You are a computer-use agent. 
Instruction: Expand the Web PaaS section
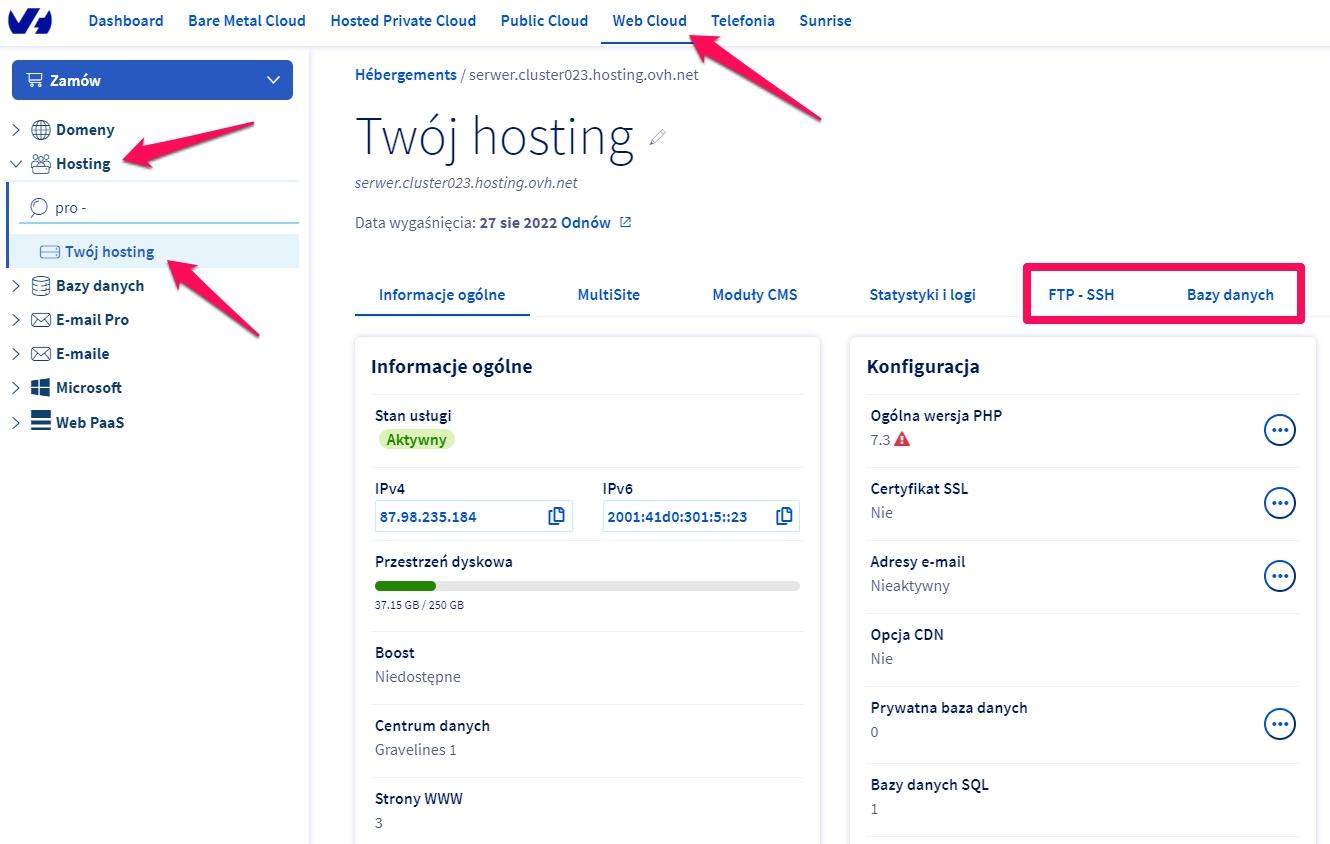pos(16,422)
